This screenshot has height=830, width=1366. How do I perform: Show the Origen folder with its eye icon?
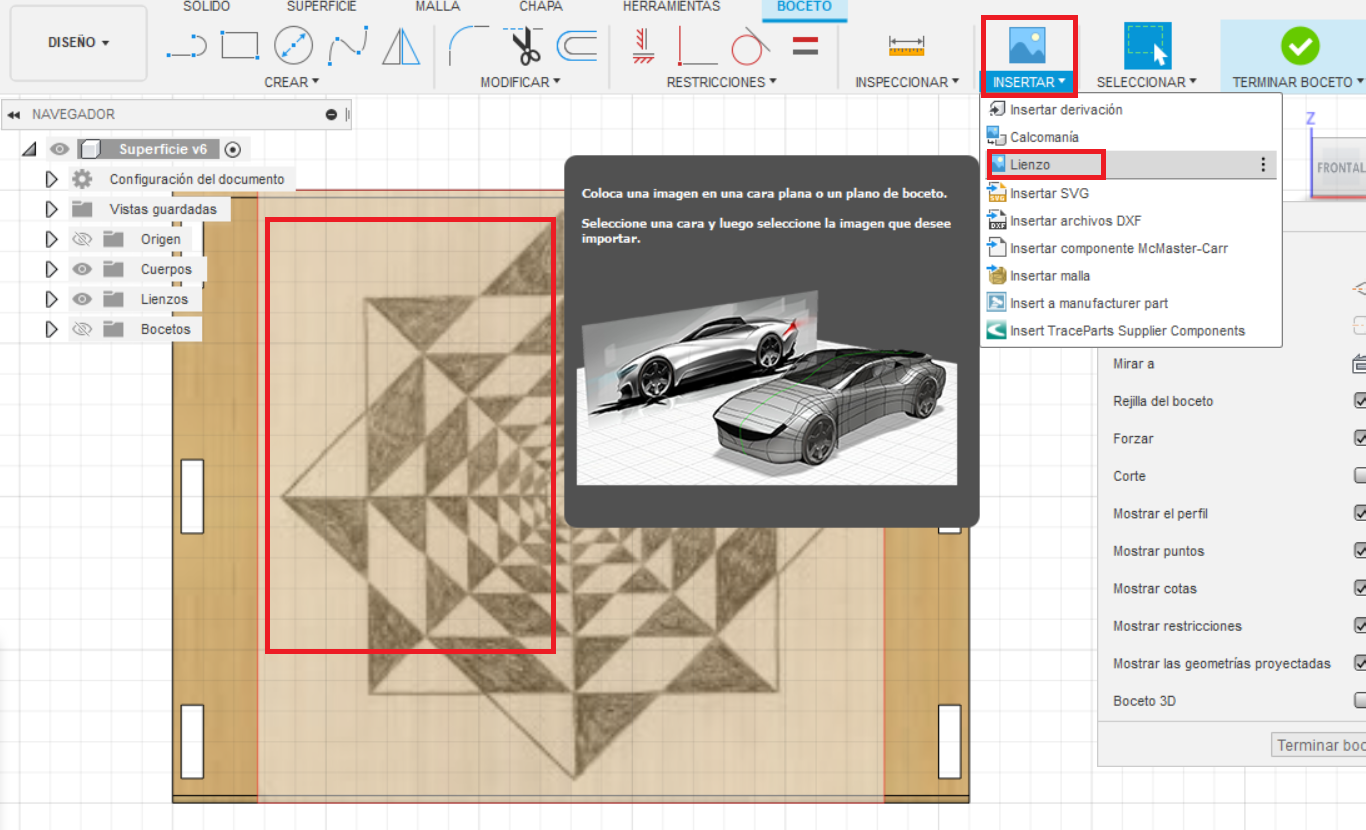[x=82, y=239]
